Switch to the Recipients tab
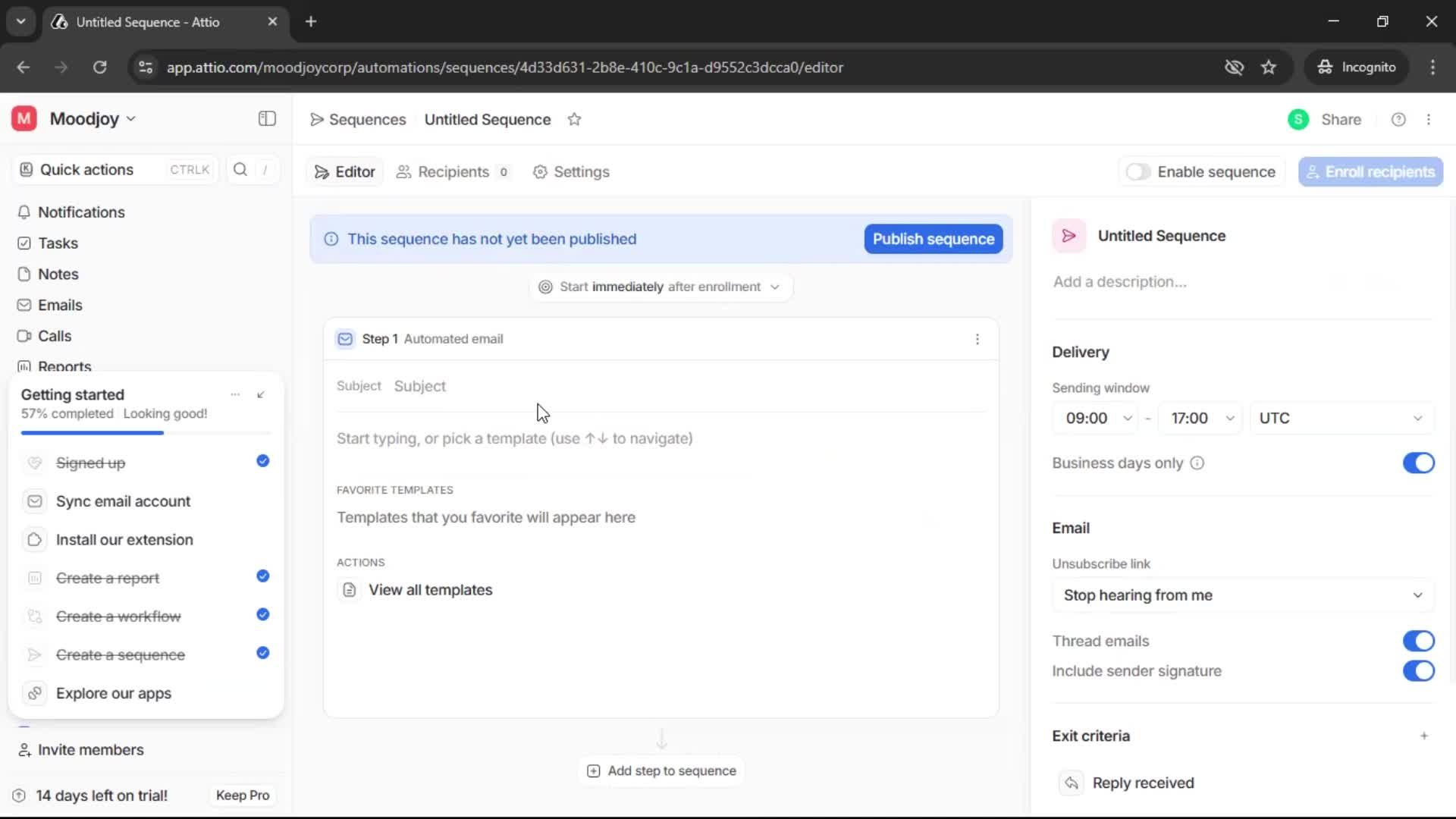This screenshot has height=819, width=1456. coord(453,172)
